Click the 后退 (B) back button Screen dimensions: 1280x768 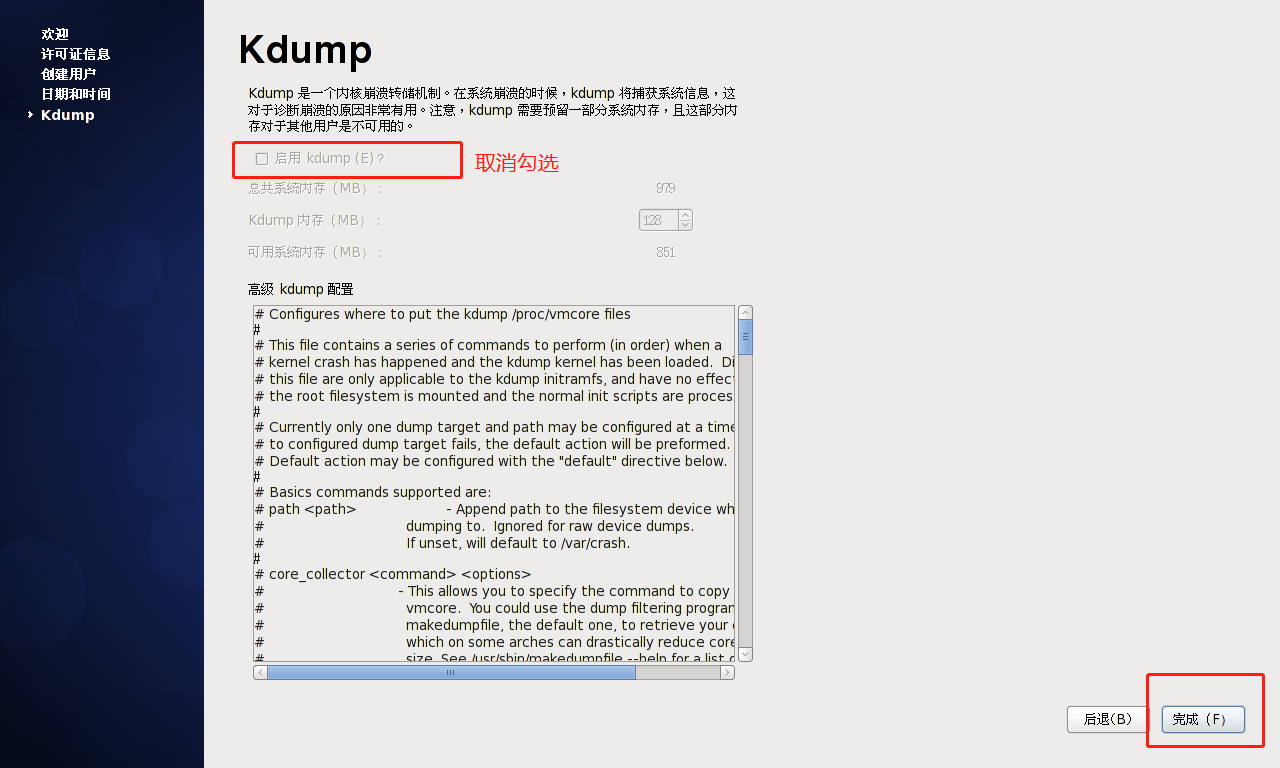click(x=1108, y=719)
